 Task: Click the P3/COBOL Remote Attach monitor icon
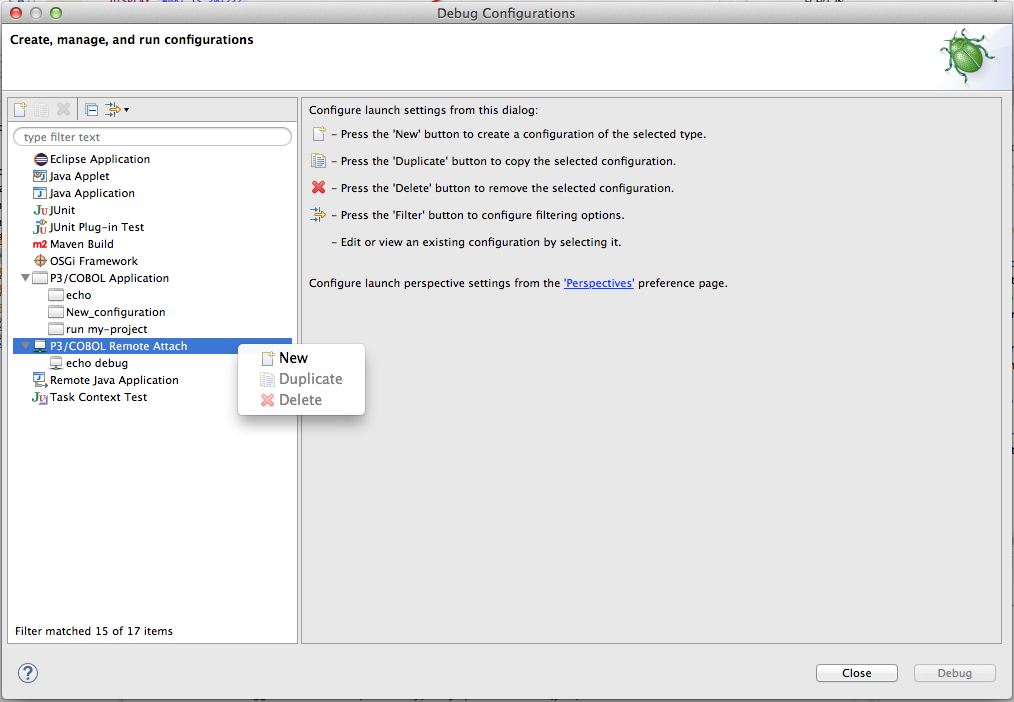(x=40, y=346)
